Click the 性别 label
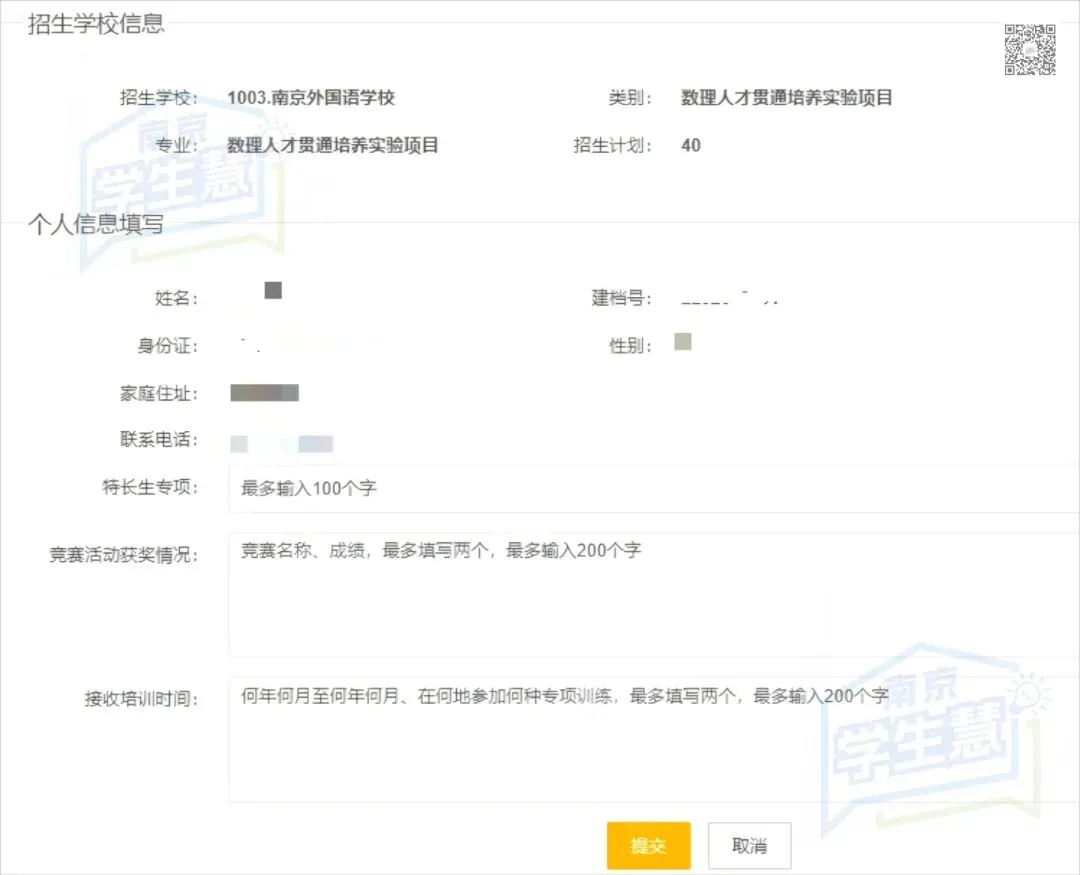 click(630, 345)
